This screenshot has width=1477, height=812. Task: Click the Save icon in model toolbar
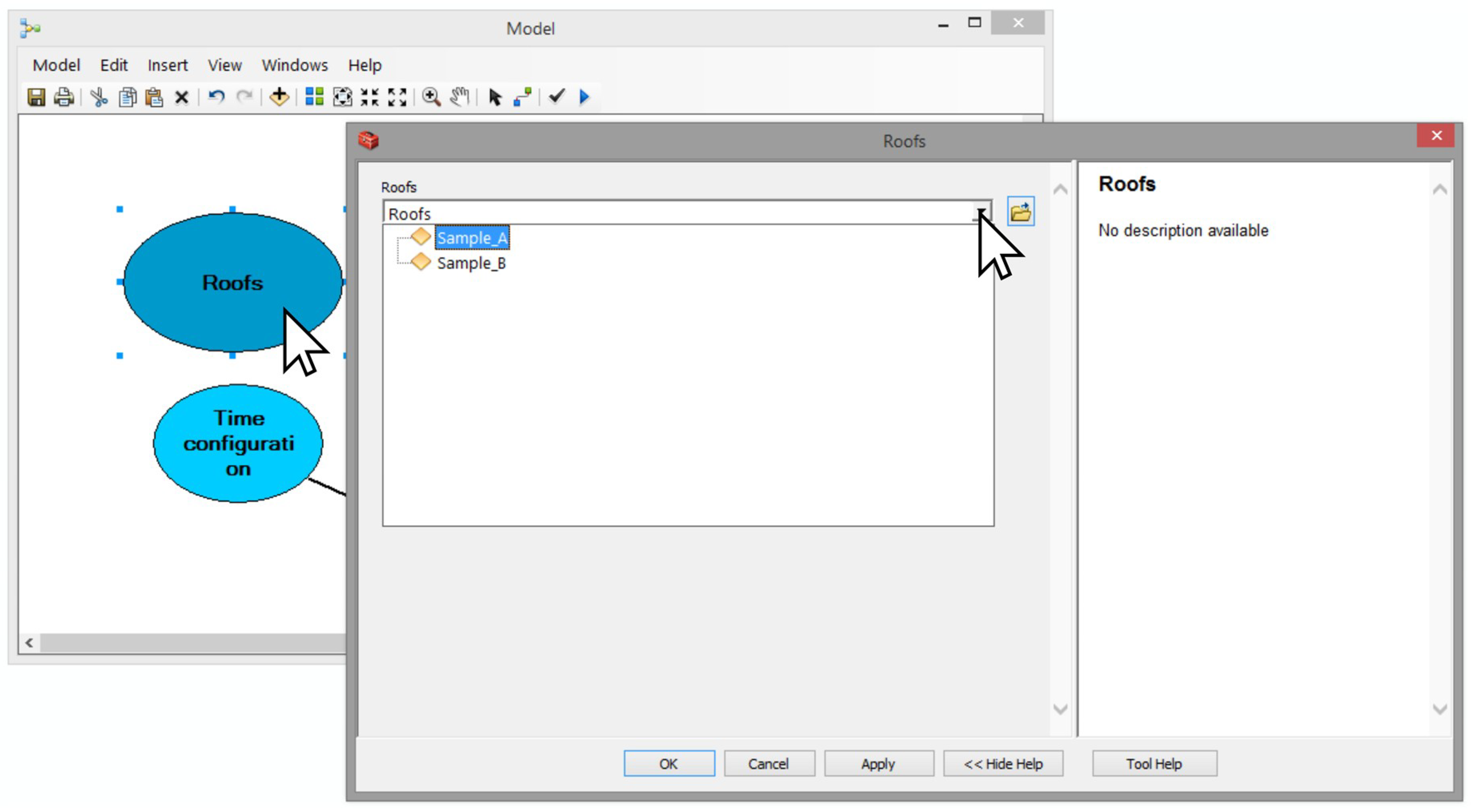[36, 97]
